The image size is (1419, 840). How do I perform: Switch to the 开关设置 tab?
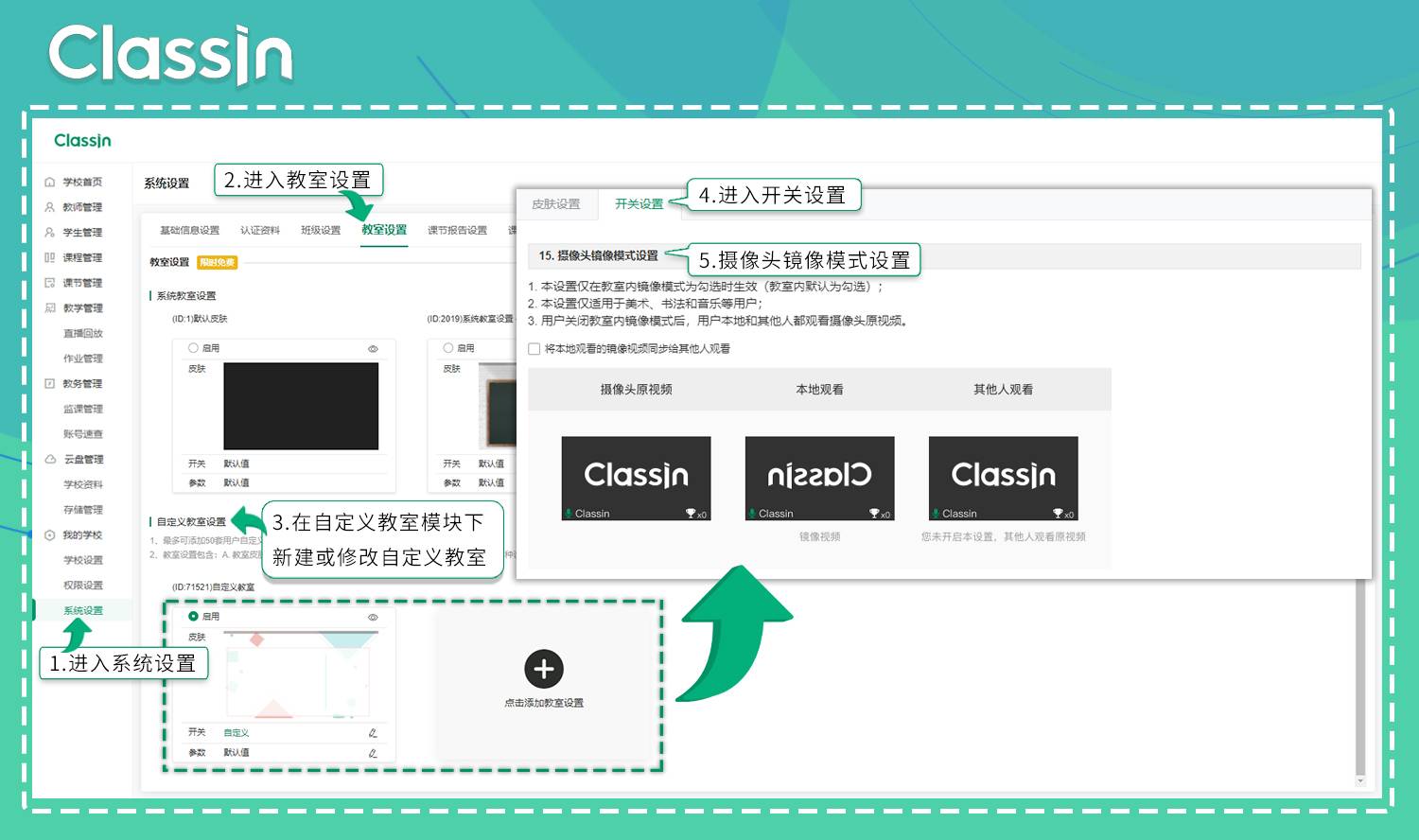click(639, 203)
